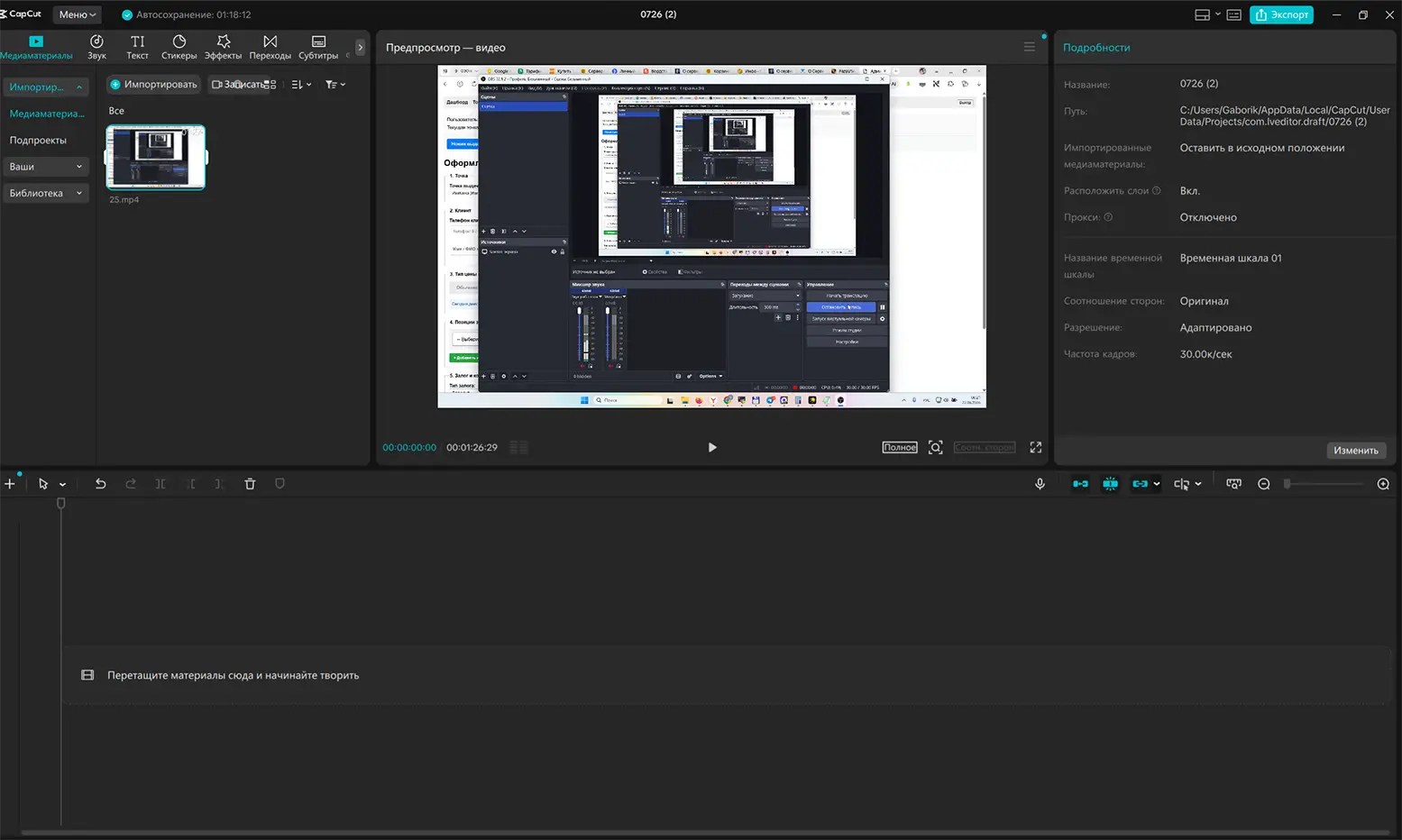Open the layout switcher icon
This screenshot has height=840, width=1402.
click(x=1202, y=14)
